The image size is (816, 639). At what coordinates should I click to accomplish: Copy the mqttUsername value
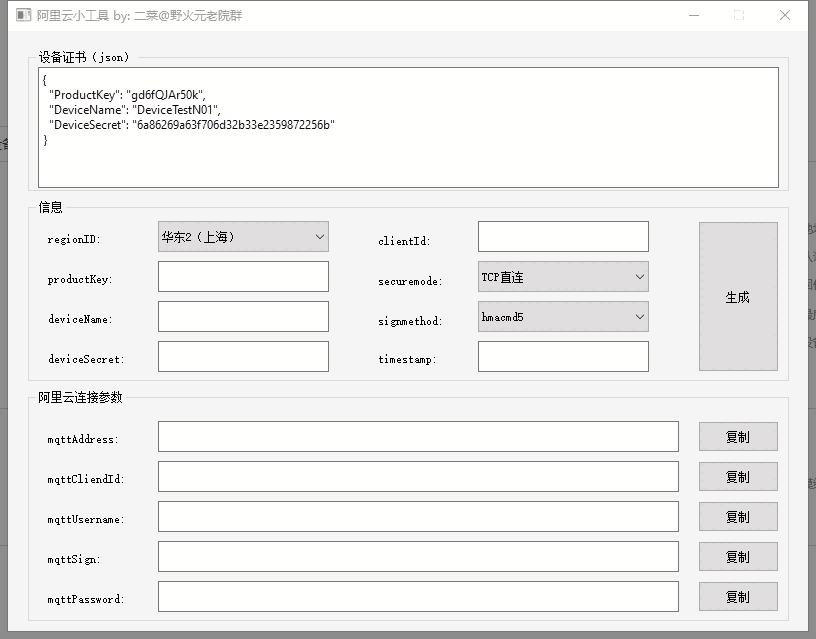click(737, 517)
